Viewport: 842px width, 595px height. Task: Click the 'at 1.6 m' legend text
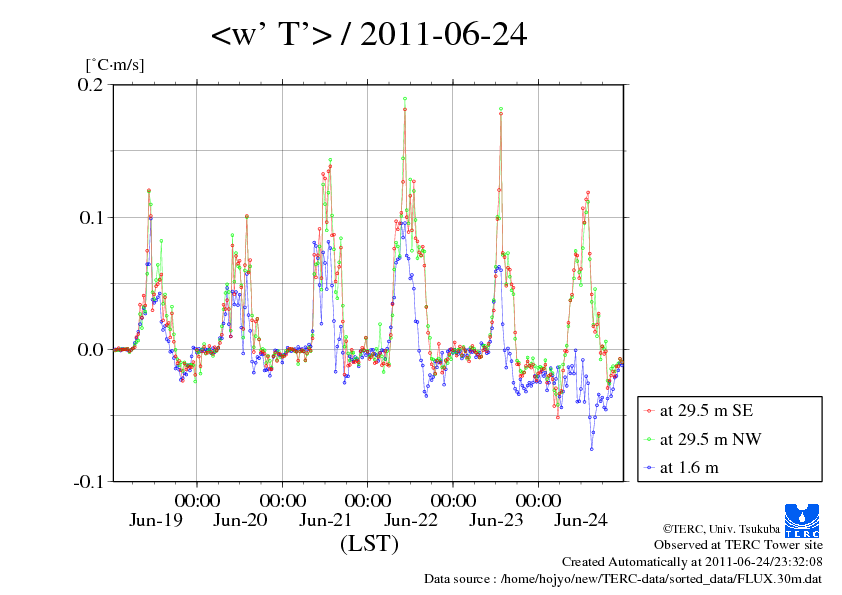pos(689,468)
